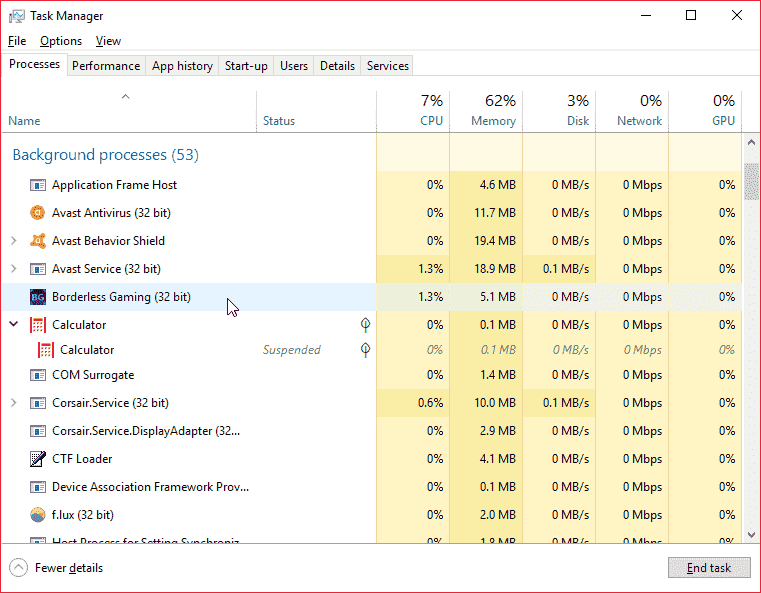The height and width of the screenshot is (593, 761).
Task: Click the suspended child Calculator icon
Action: 46,350
